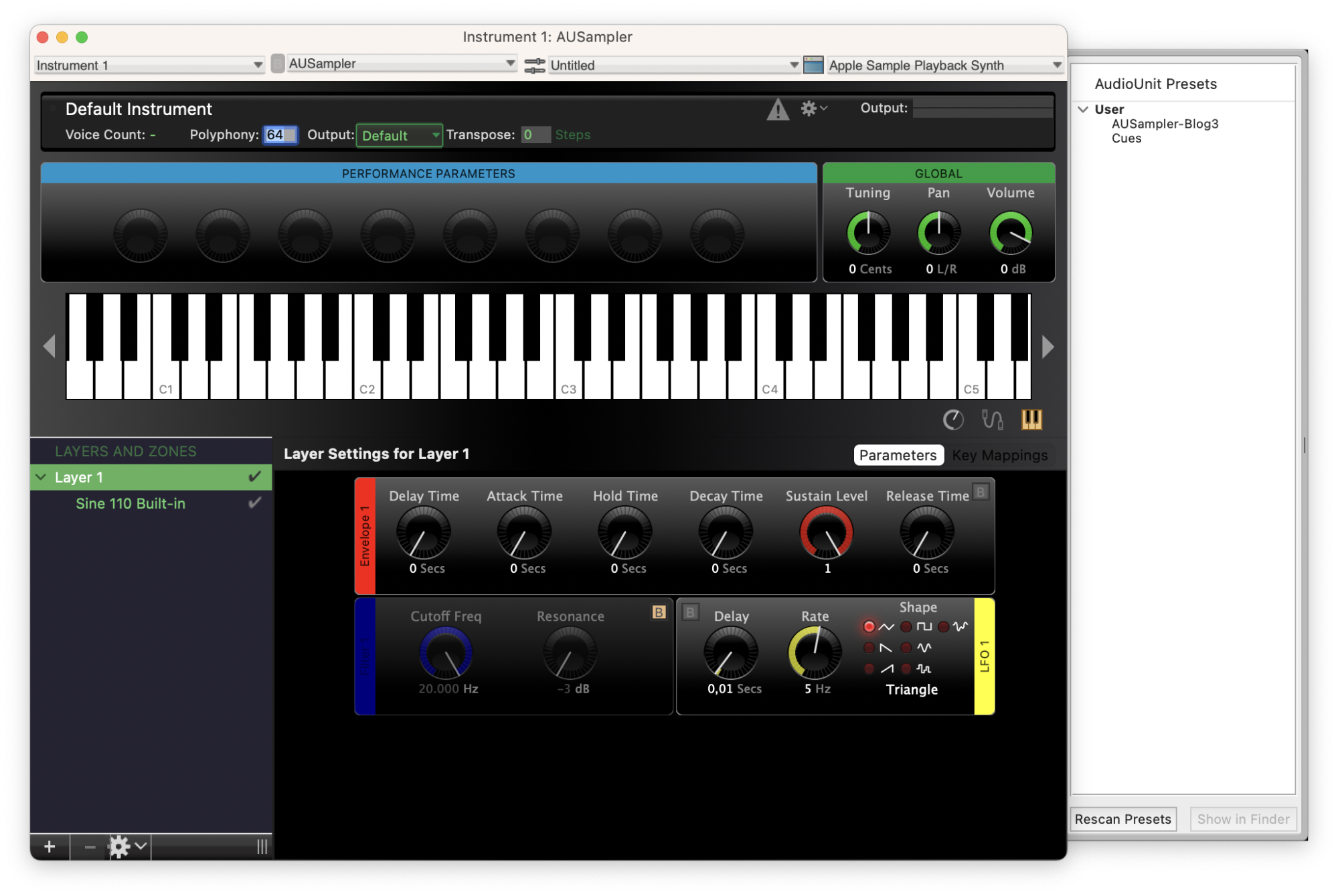Open the gear menu beside the warning icon
Screen dimensions: 1338x896
pos(813,108)
